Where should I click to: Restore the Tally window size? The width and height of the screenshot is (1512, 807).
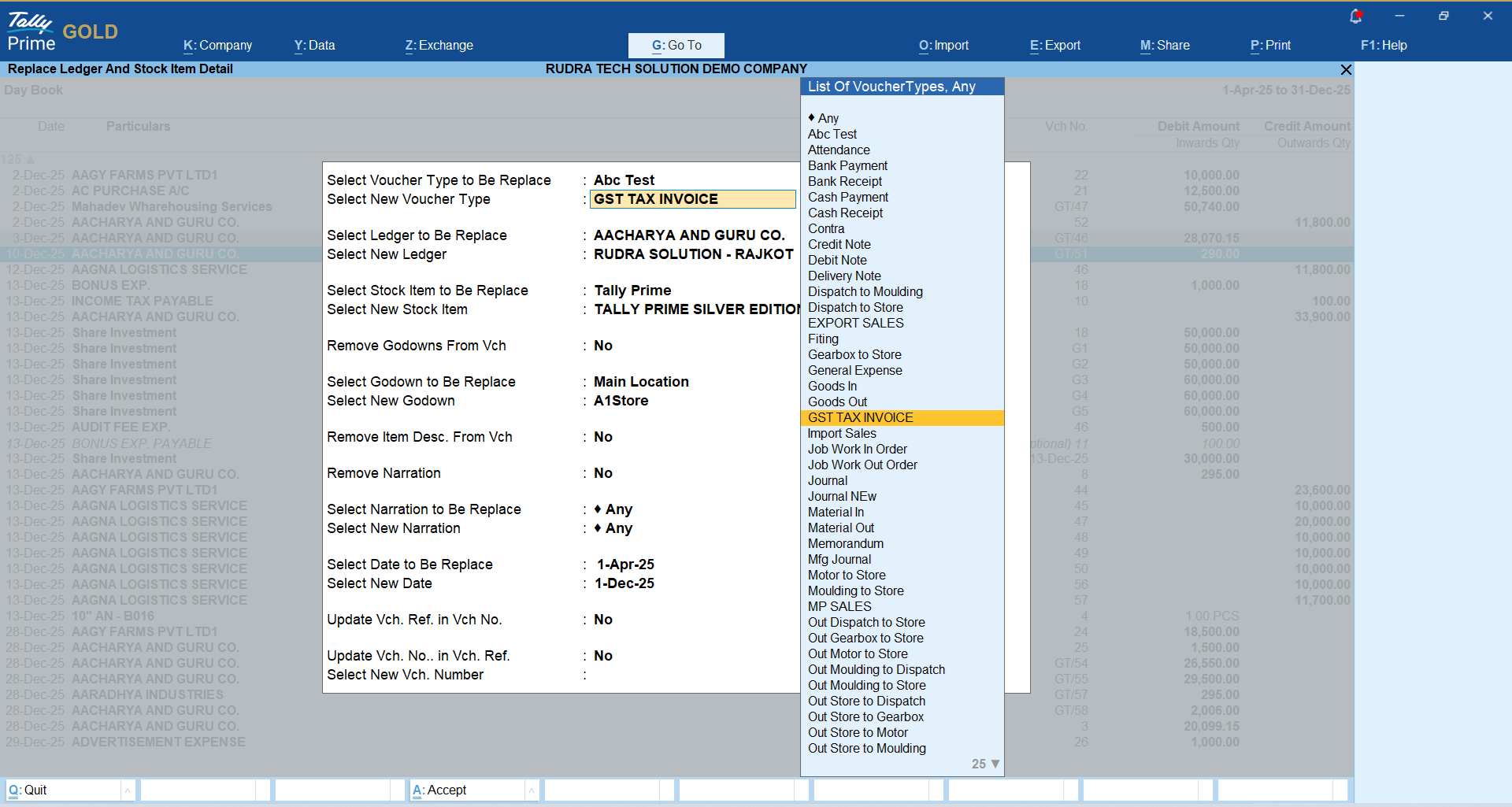point(1443,16)
